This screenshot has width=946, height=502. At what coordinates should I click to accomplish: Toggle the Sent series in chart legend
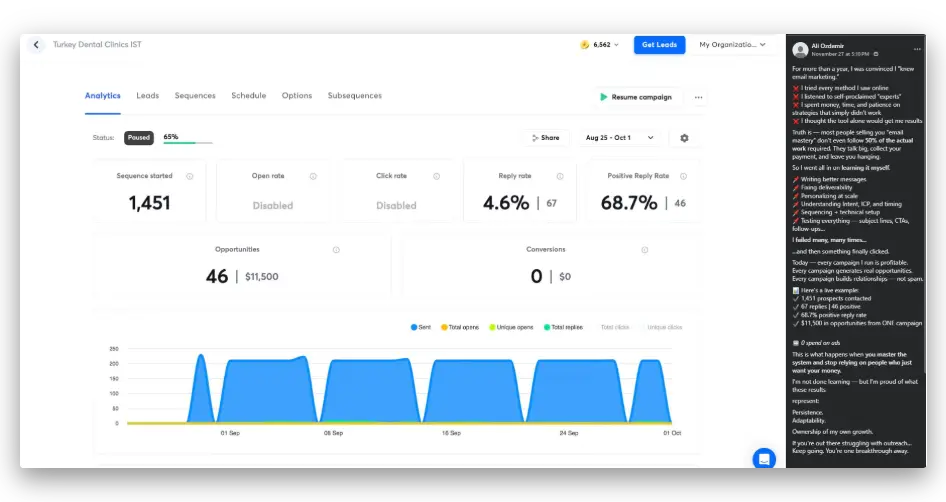[x=421, y=327]
